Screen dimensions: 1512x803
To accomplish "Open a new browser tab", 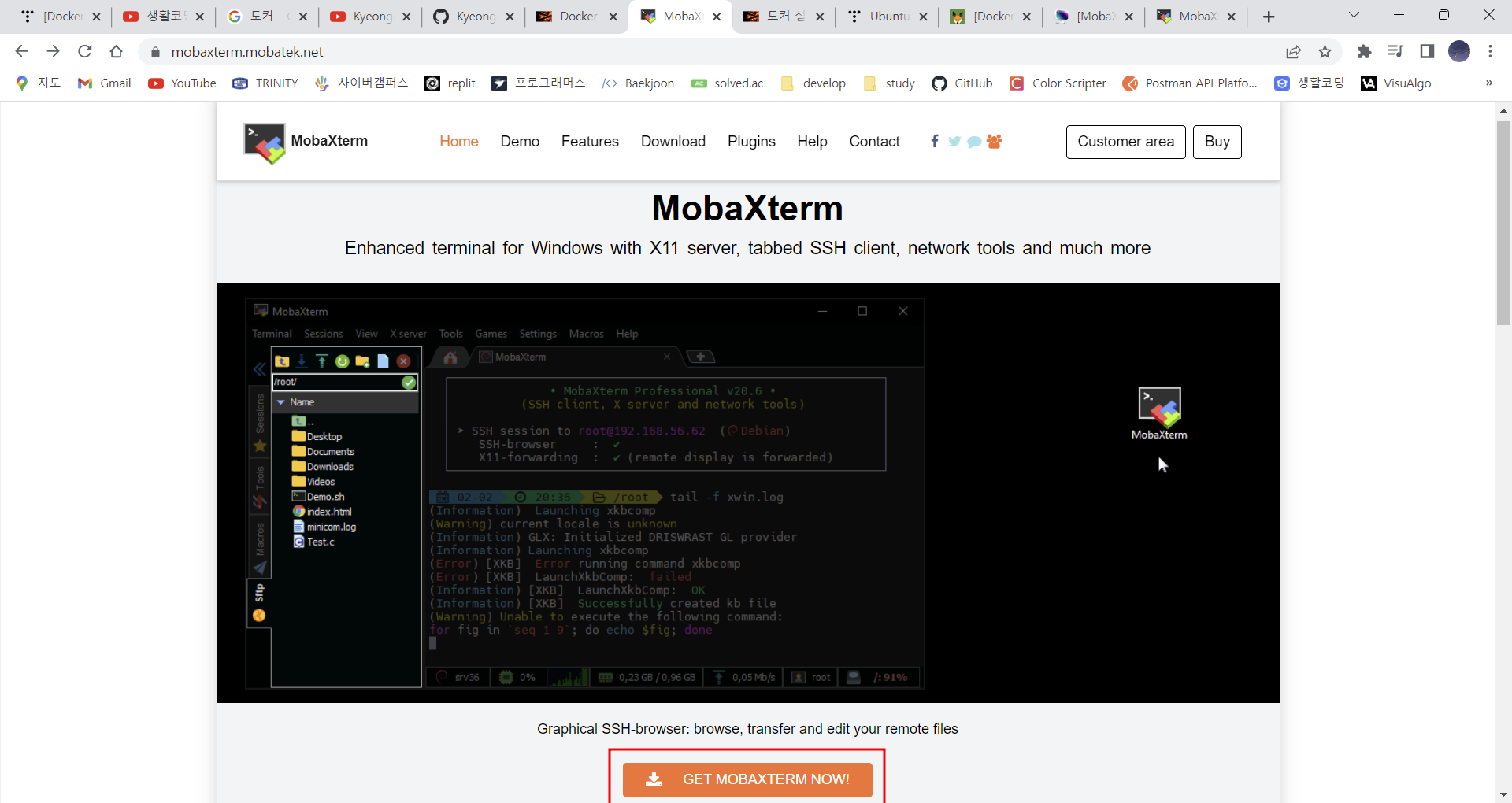I will 1269,17.
